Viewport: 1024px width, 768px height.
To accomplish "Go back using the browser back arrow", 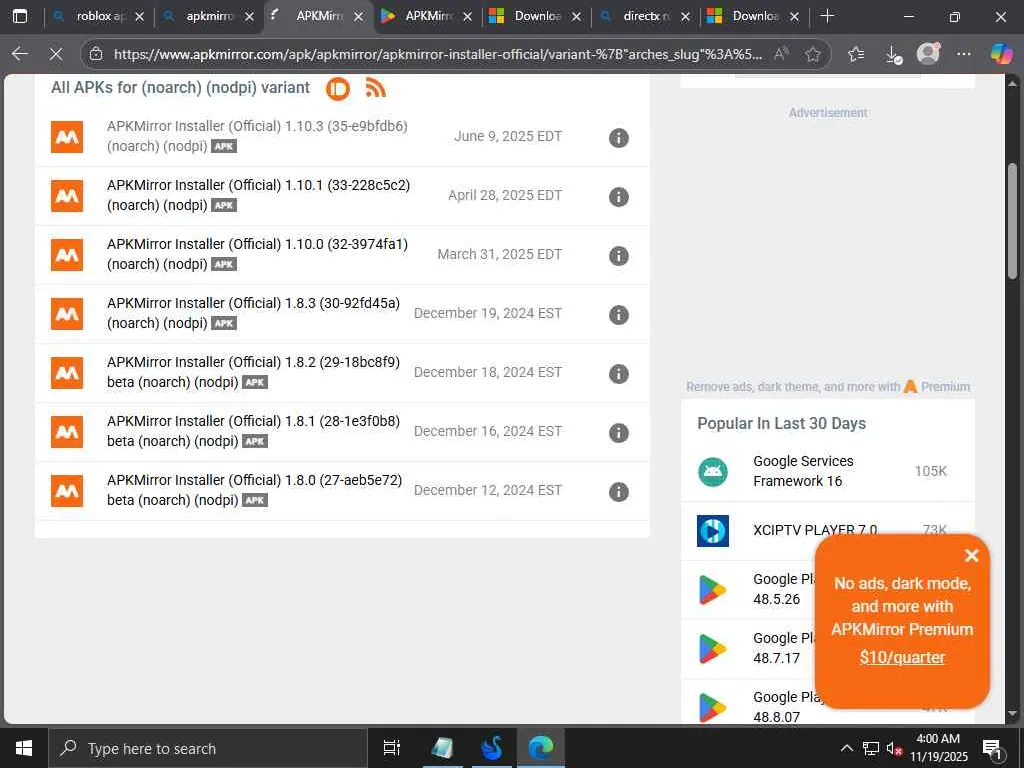I will (20, 54).
